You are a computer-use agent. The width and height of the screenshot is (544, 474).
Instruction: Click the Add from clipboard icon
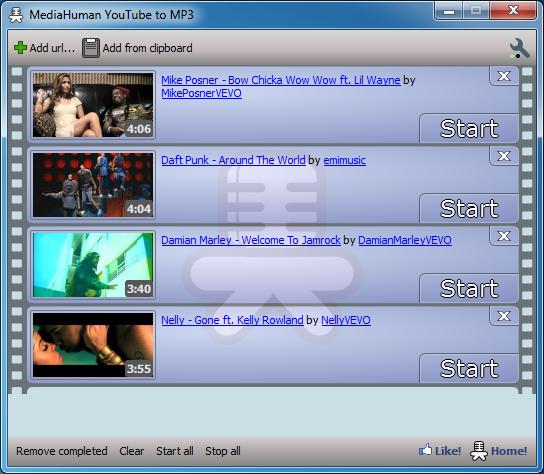tap(91, 48)
